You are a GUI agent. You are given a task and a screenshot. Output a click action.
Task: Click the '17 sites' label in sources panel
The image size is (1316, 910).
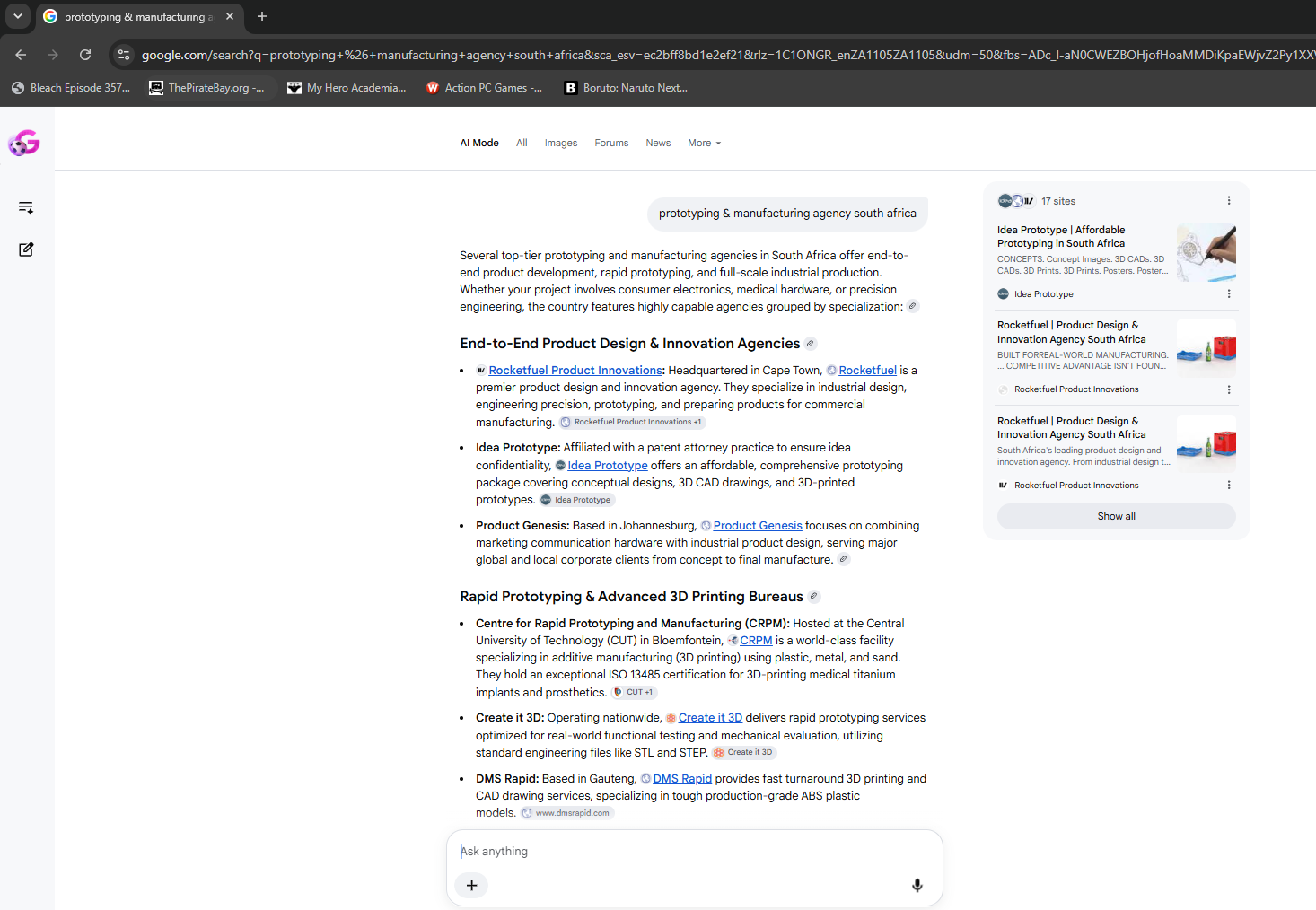tap(1058, 201)
